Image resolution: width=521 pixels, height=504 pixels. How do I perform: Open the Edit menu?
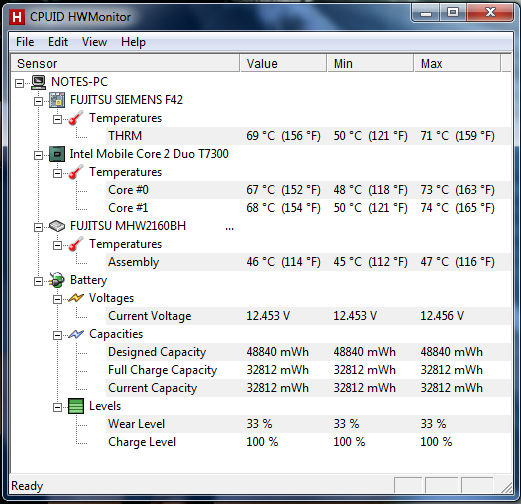click(58, 42)
